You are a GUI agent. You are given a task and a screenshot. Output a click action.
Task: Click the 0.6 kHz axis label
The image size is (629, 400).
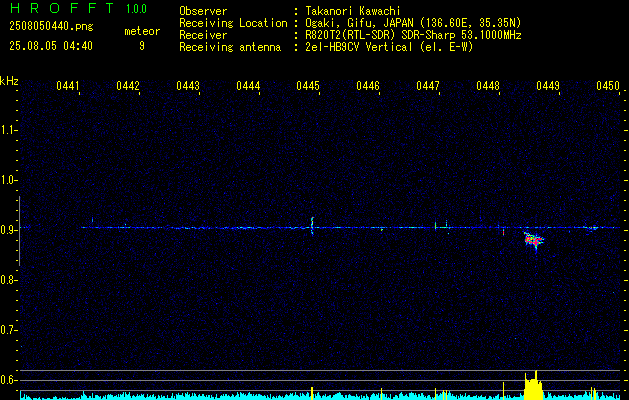point(8,380)
